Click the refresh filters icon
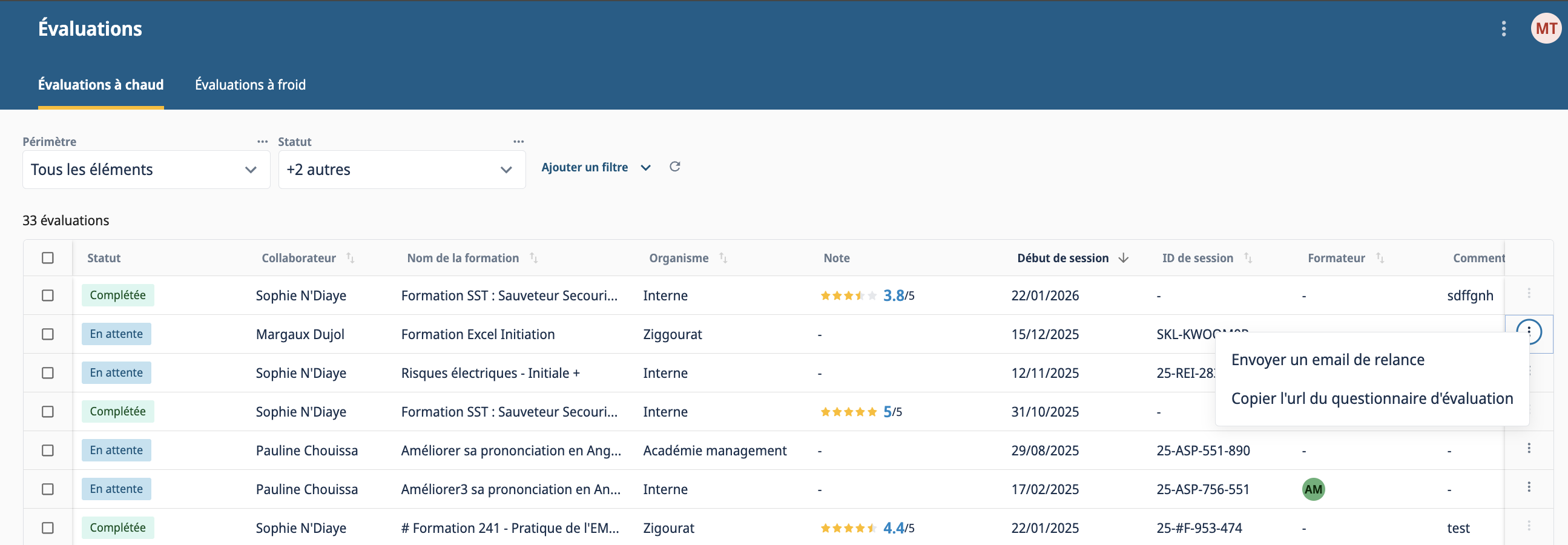 tap(674, 167)
